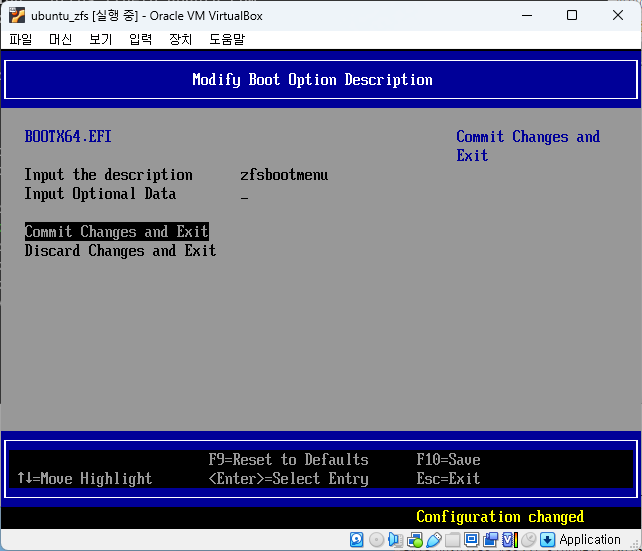
Task: Click the mouse integration status icon
Action: (528, 540)
